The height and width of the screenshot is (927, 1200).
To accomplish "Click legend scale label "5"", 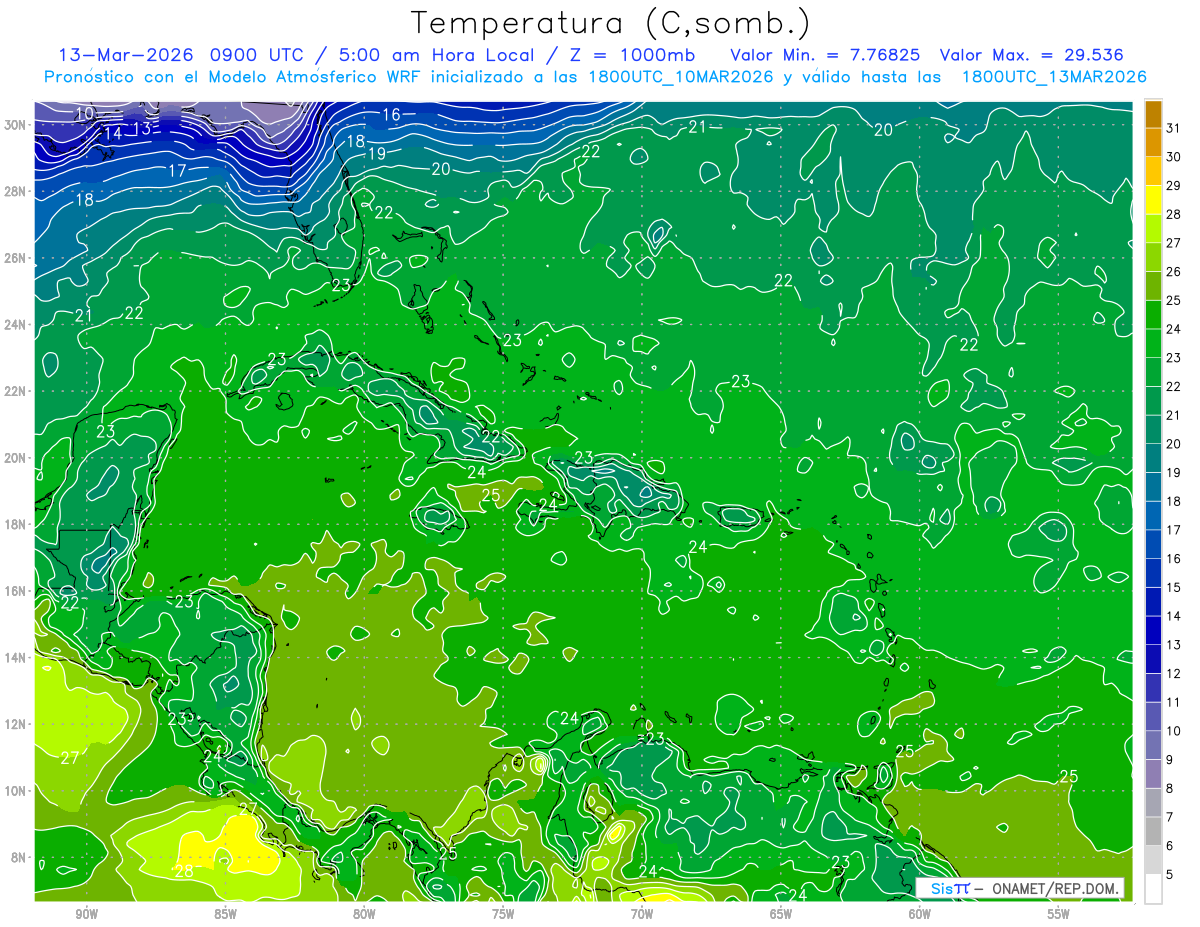I will pyautogui.click(x=1170, y=874).
